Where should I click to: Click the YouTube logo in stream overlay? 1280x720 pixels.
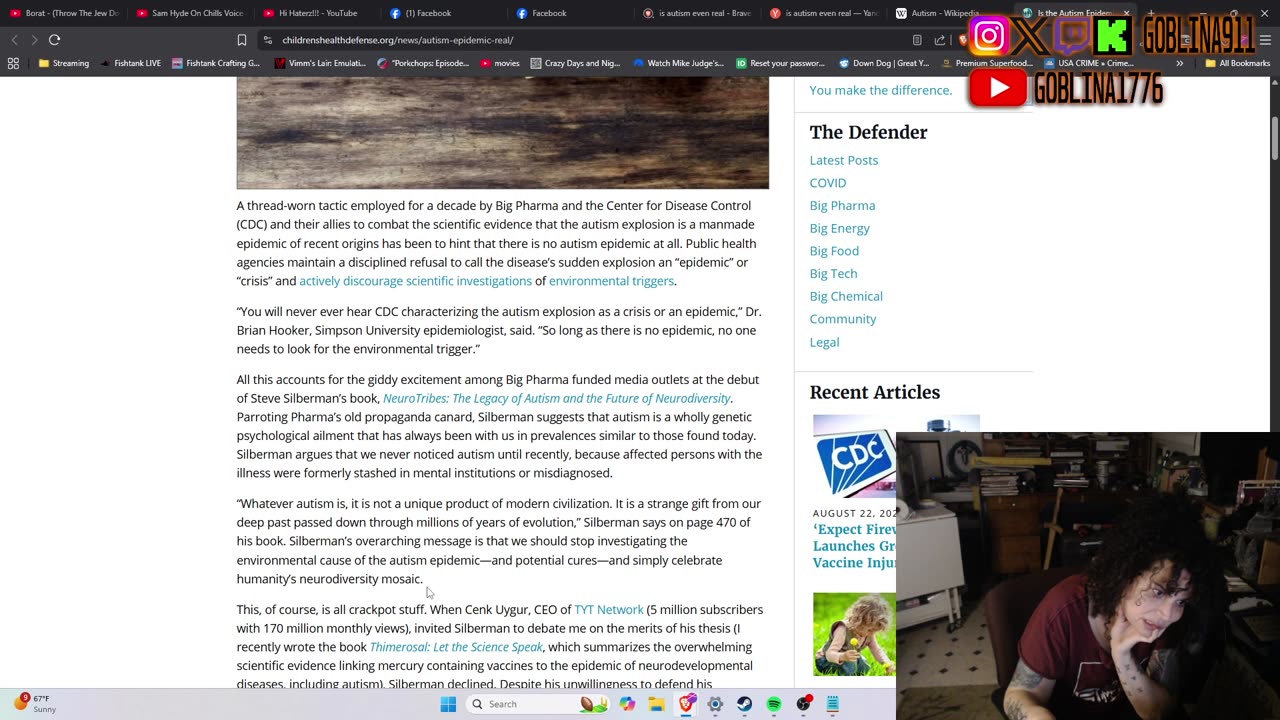pos(998,89)
